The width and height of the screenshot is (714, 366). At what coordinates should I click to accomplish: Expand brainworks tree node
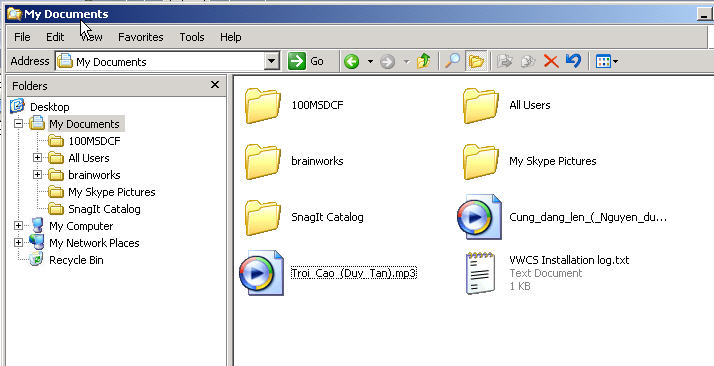click(x=37, y=175)
